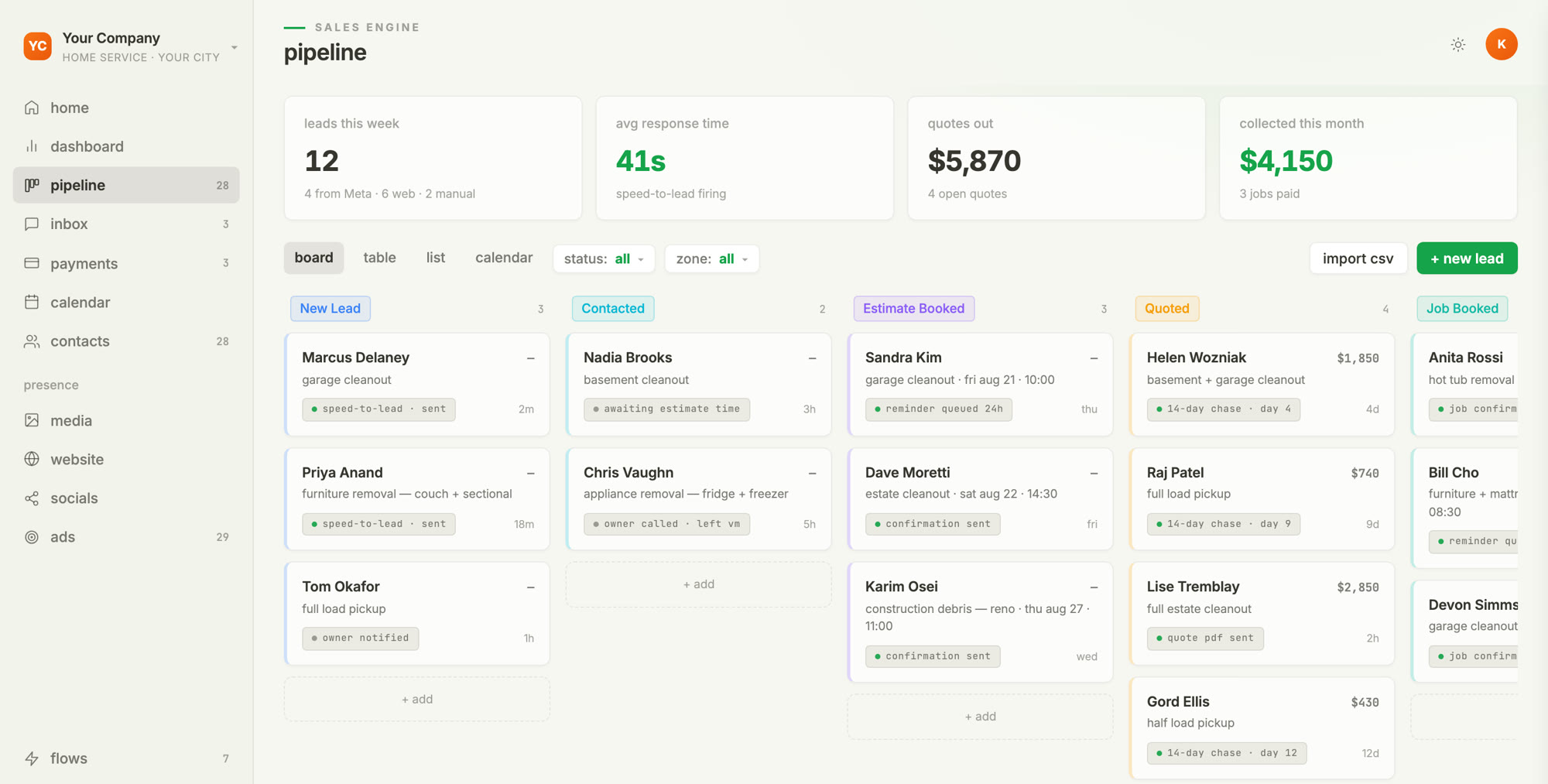The image size is (1548, 784).
Task: Expand the zone filter dropdown
Action: tap(712, 258)
